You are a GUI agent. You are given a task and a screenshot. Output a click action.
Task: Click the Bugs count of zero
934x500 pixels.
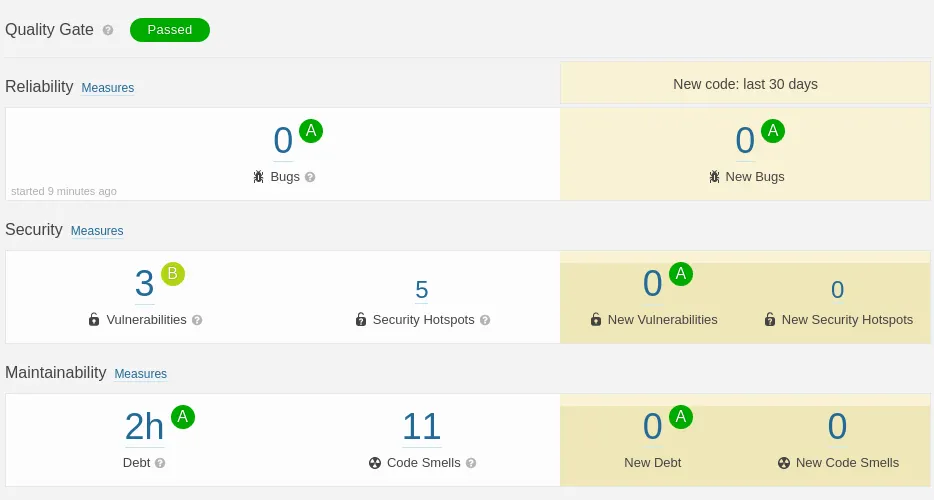click(283, 141)
